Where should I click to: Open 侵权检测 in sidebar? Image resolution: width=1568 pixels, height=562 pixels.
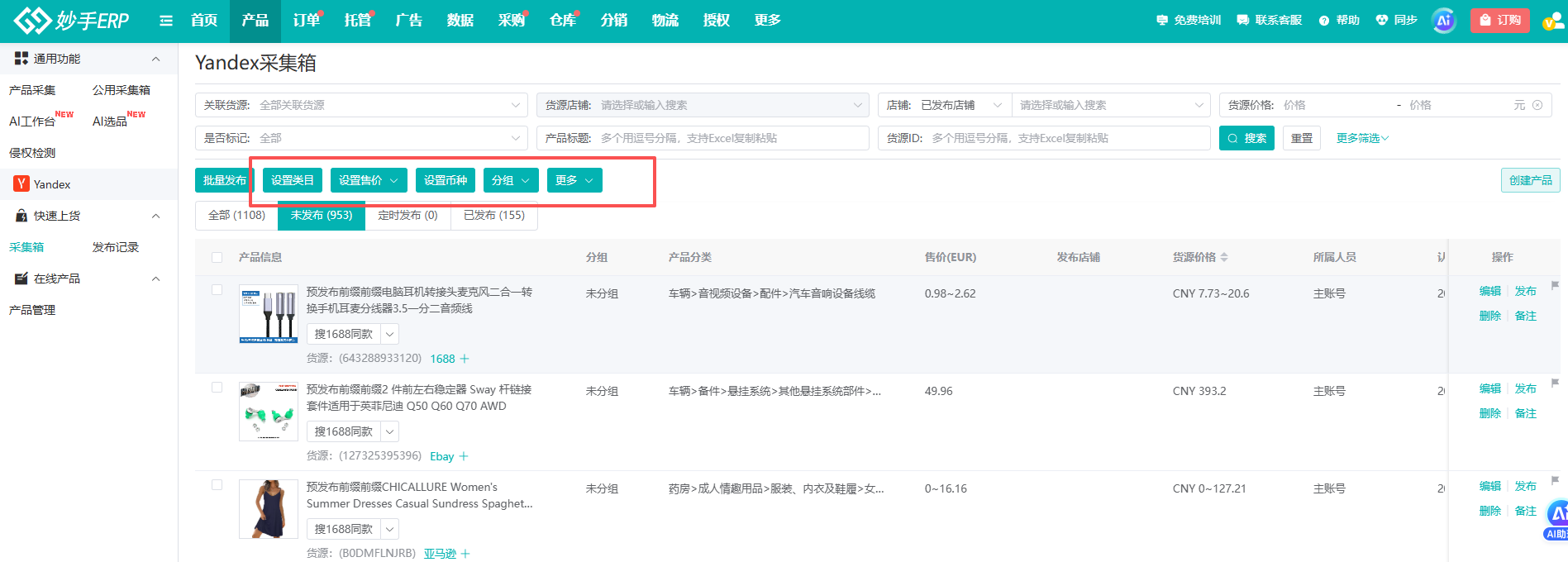pyautogui.click(x=32, y=153)
